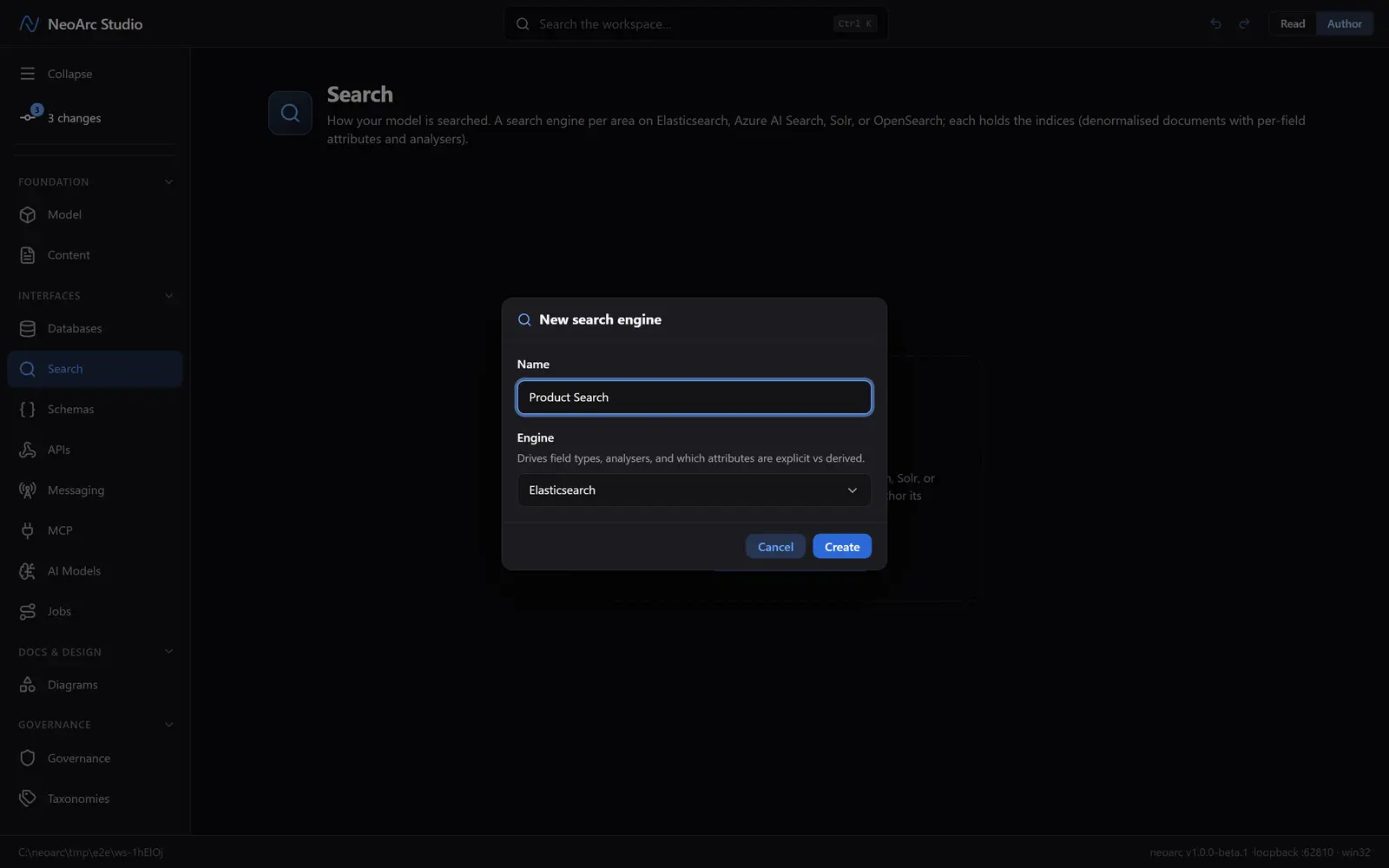This screenshot has height=868, width=1389.
Task: Collapse the Interfaces section chevron
Action: tap(168, 296)
